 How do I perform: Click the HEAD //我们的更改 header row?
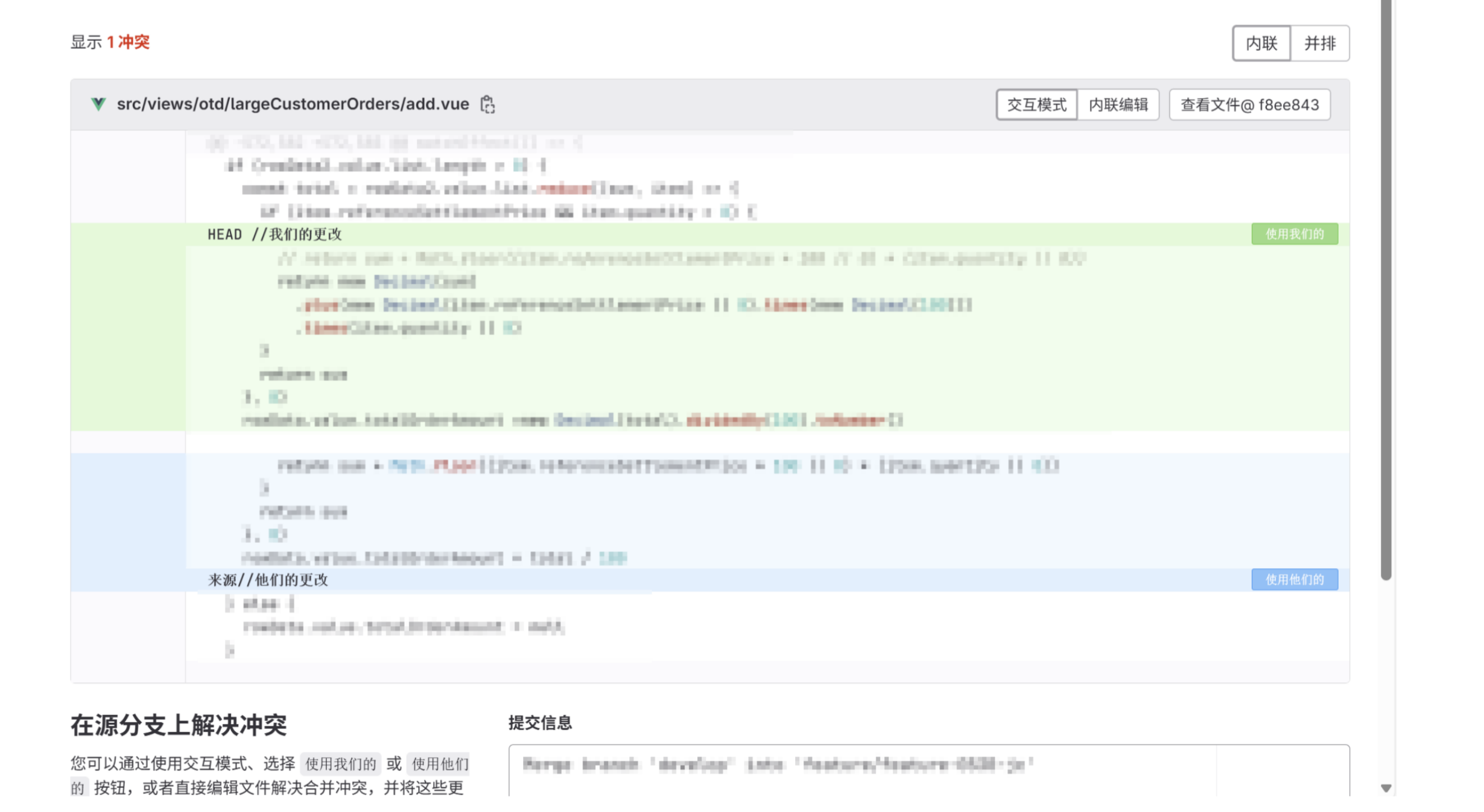tap(274, 235)
